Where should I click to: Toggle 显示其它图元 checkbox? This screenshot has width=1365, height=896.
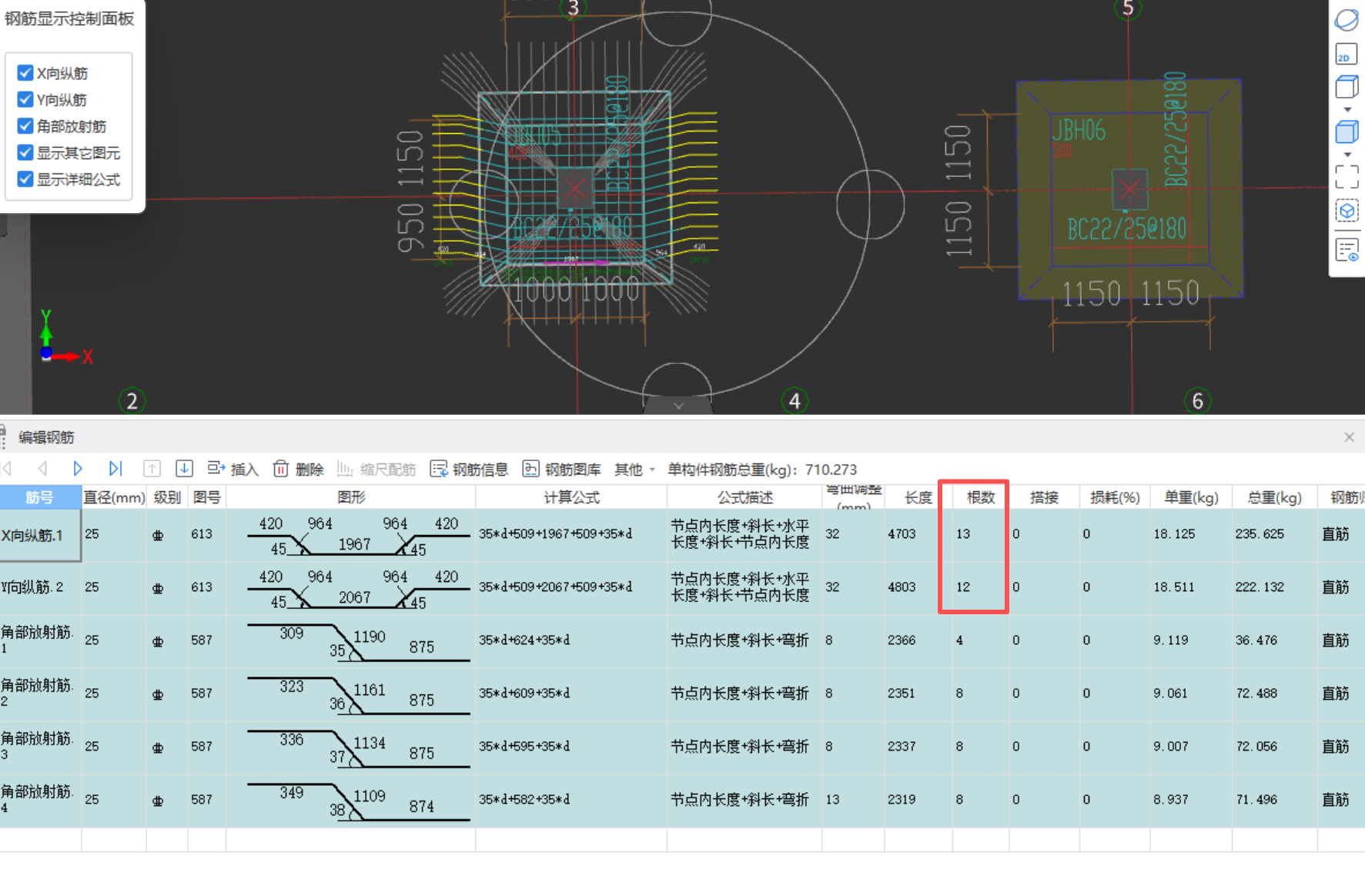[x=25, y=152]
